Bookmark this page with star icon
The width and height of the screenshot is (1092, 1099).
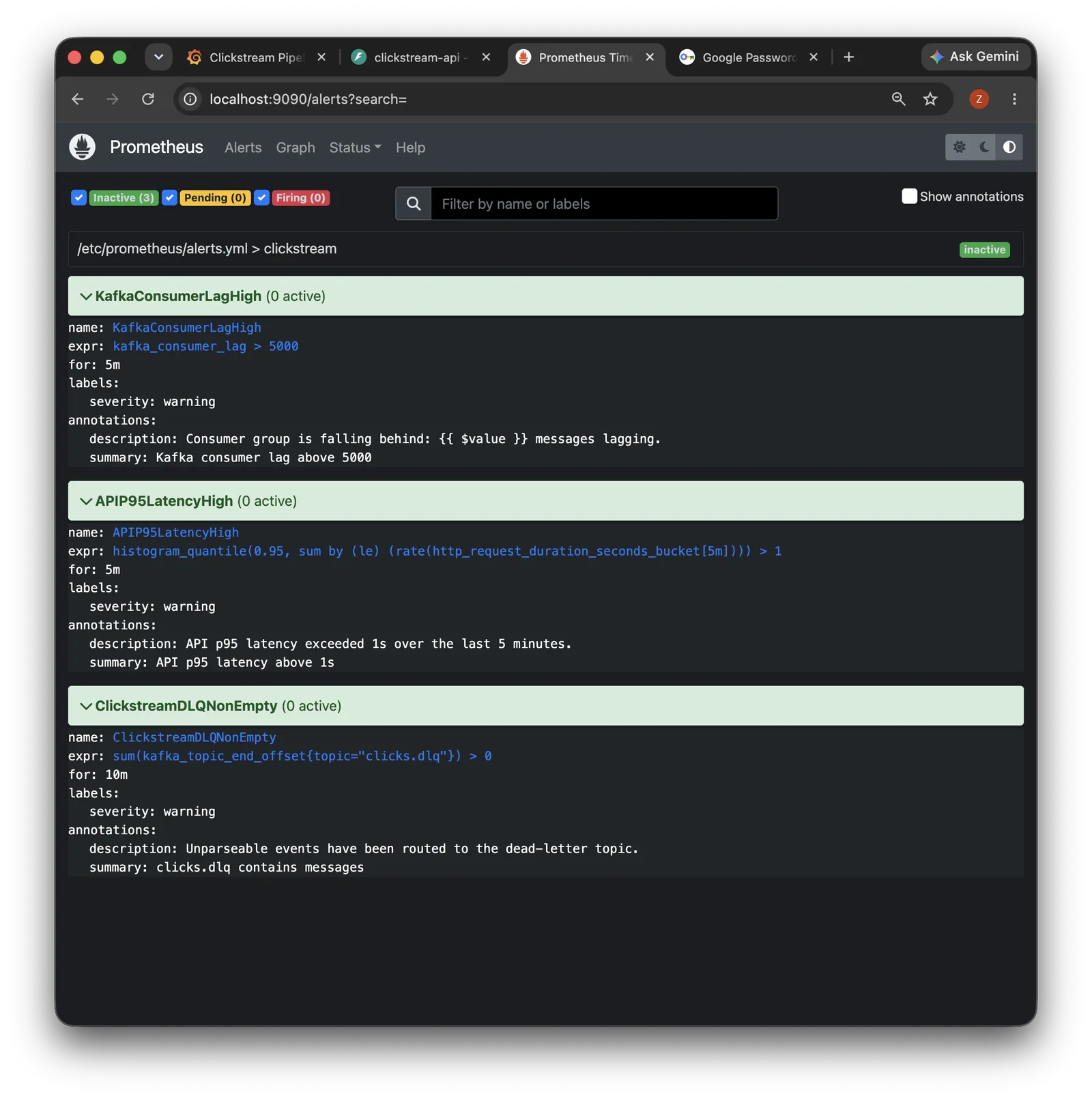point(930,99)
